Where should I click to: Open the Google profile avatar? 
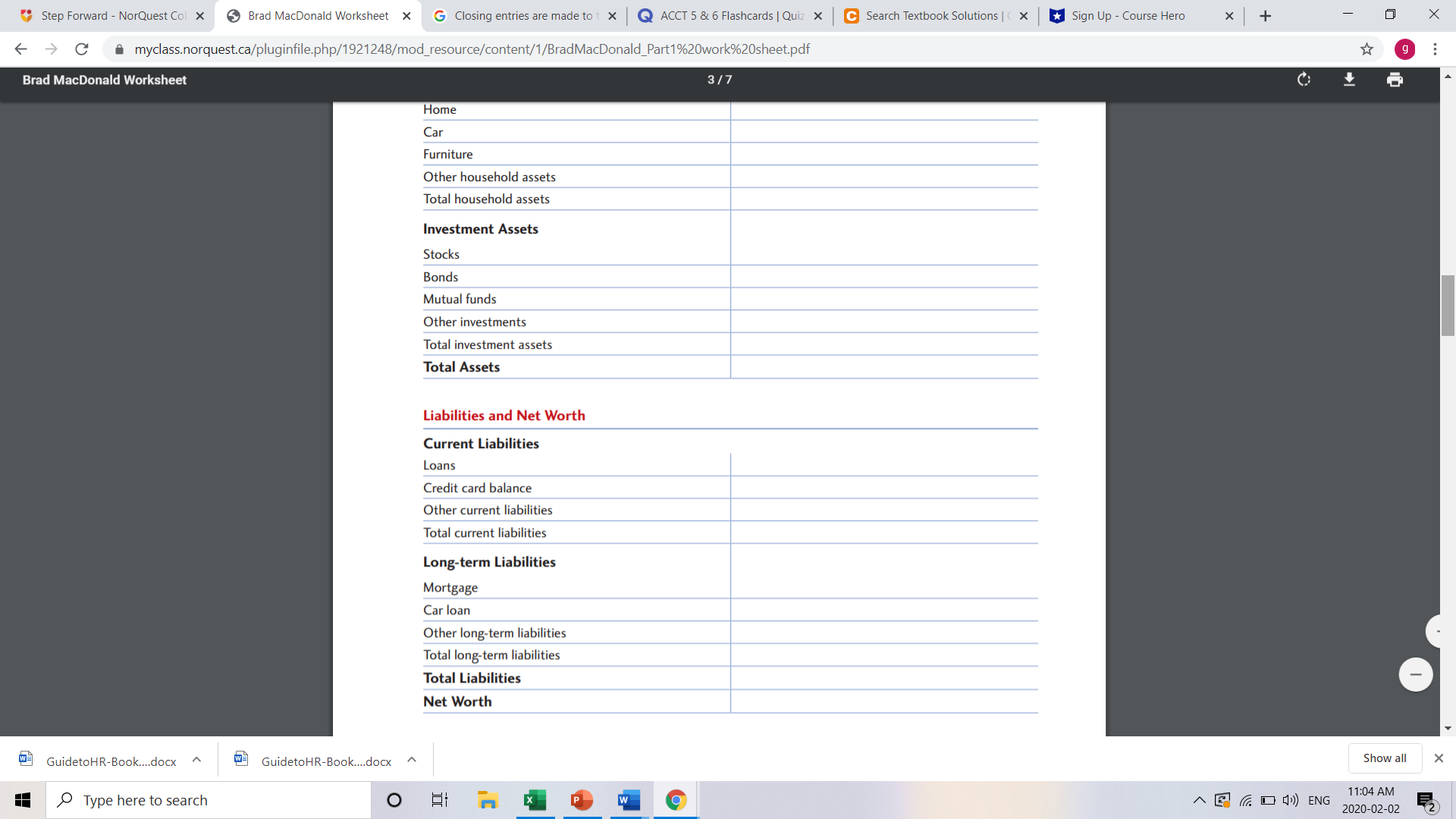click(1404, 49)
